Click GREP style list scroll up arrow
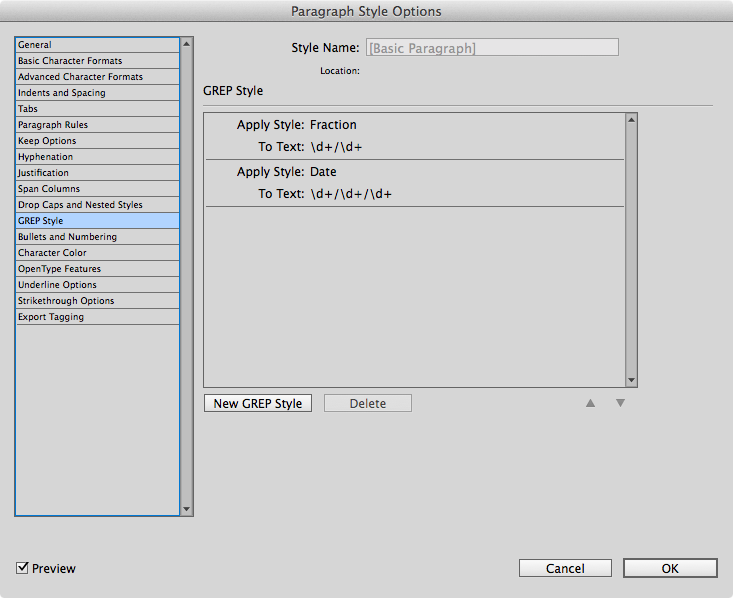The width and height of the screenshot is (733, 598). tap(631, 120)
